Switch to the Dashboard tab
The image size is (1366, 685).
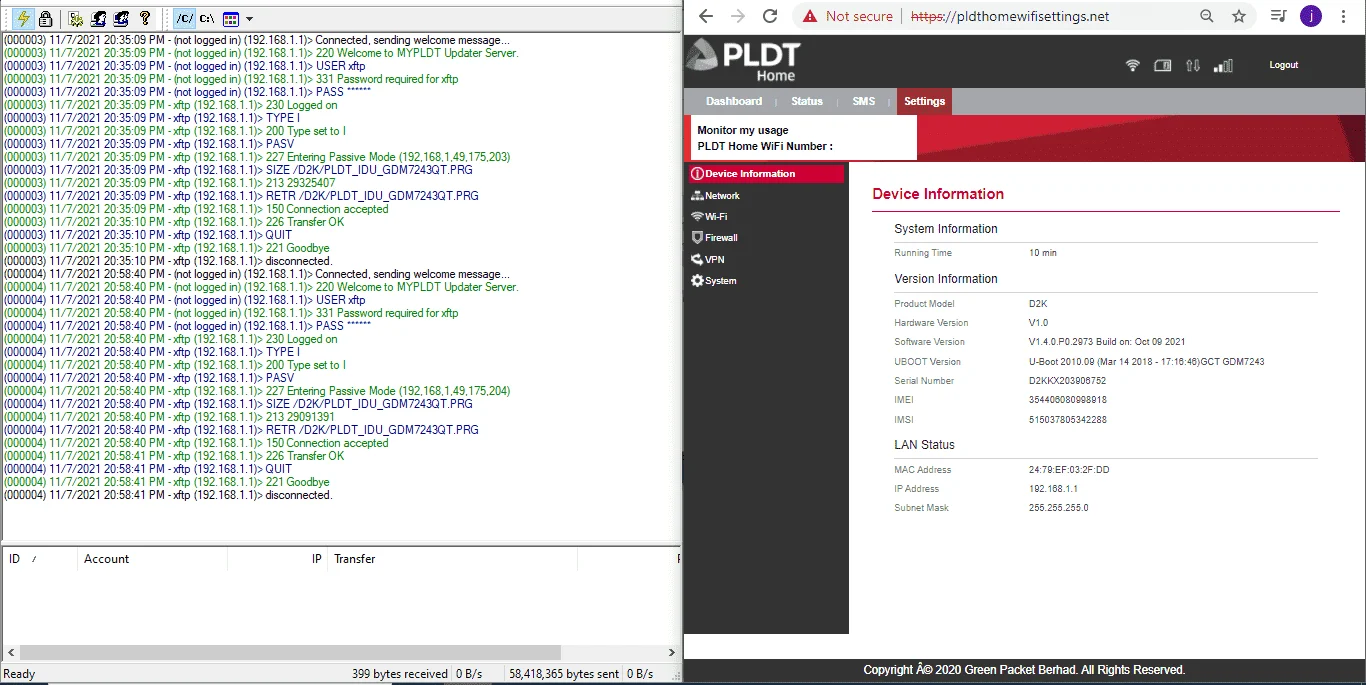[x=734, y=101]
